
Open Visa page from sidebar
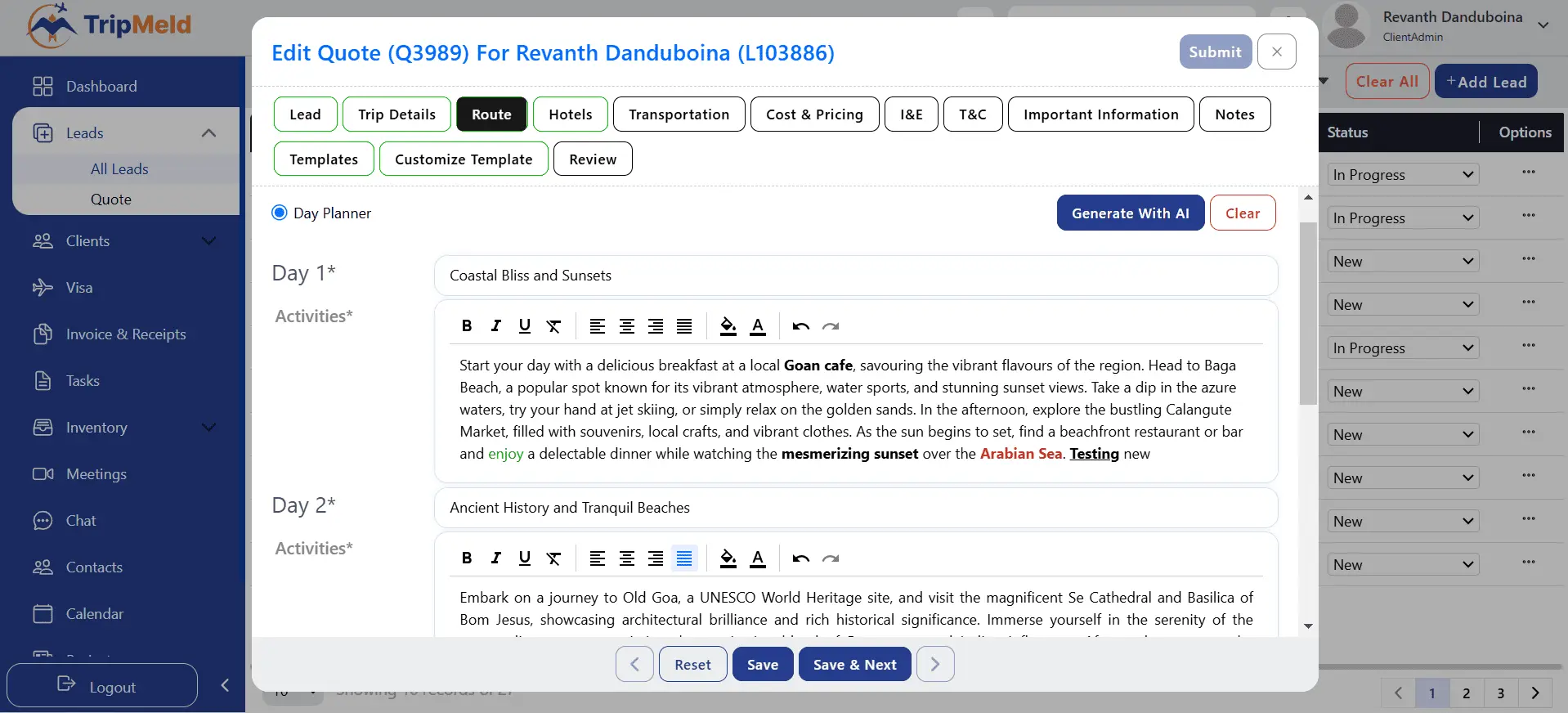tap(79, 288)
